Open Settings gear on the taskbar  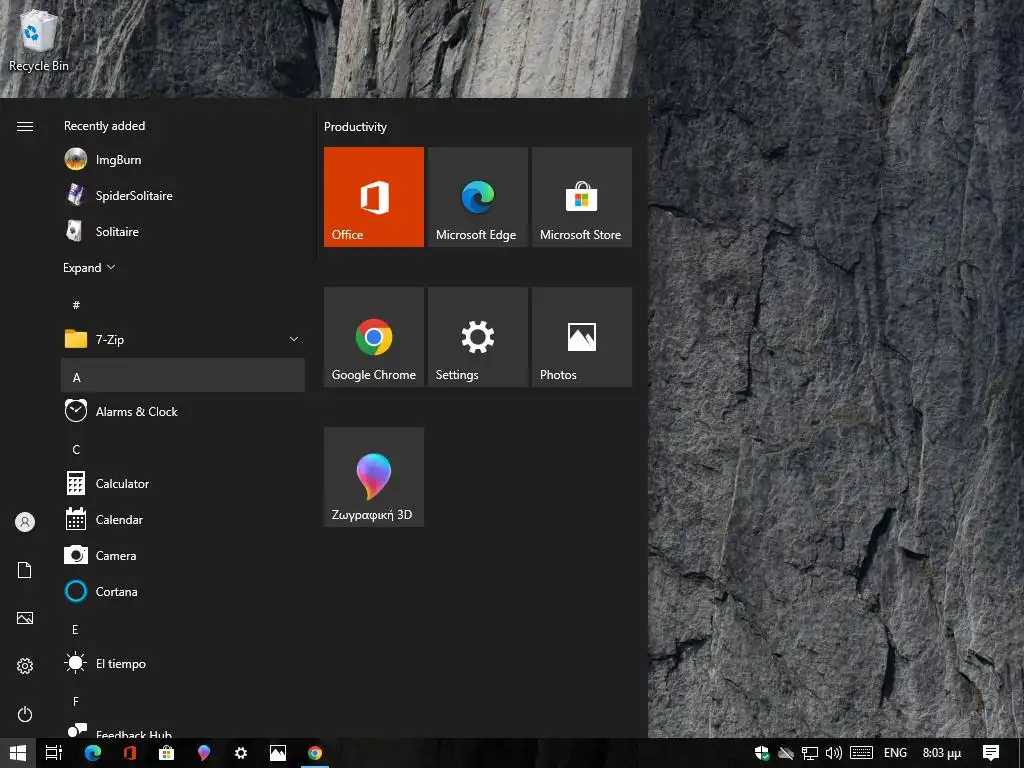241,753
